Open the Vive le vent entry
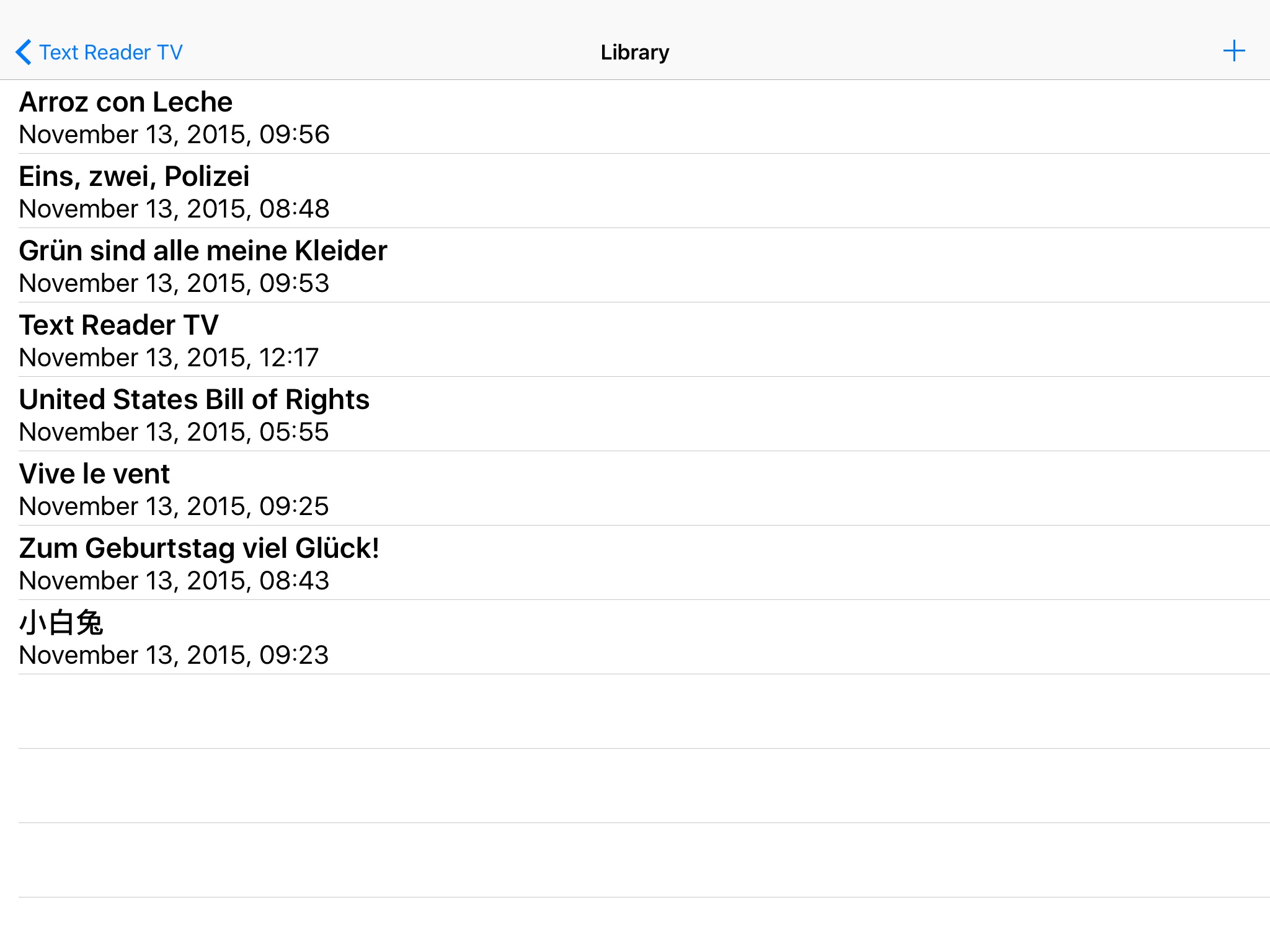 [x=94, y=474]
